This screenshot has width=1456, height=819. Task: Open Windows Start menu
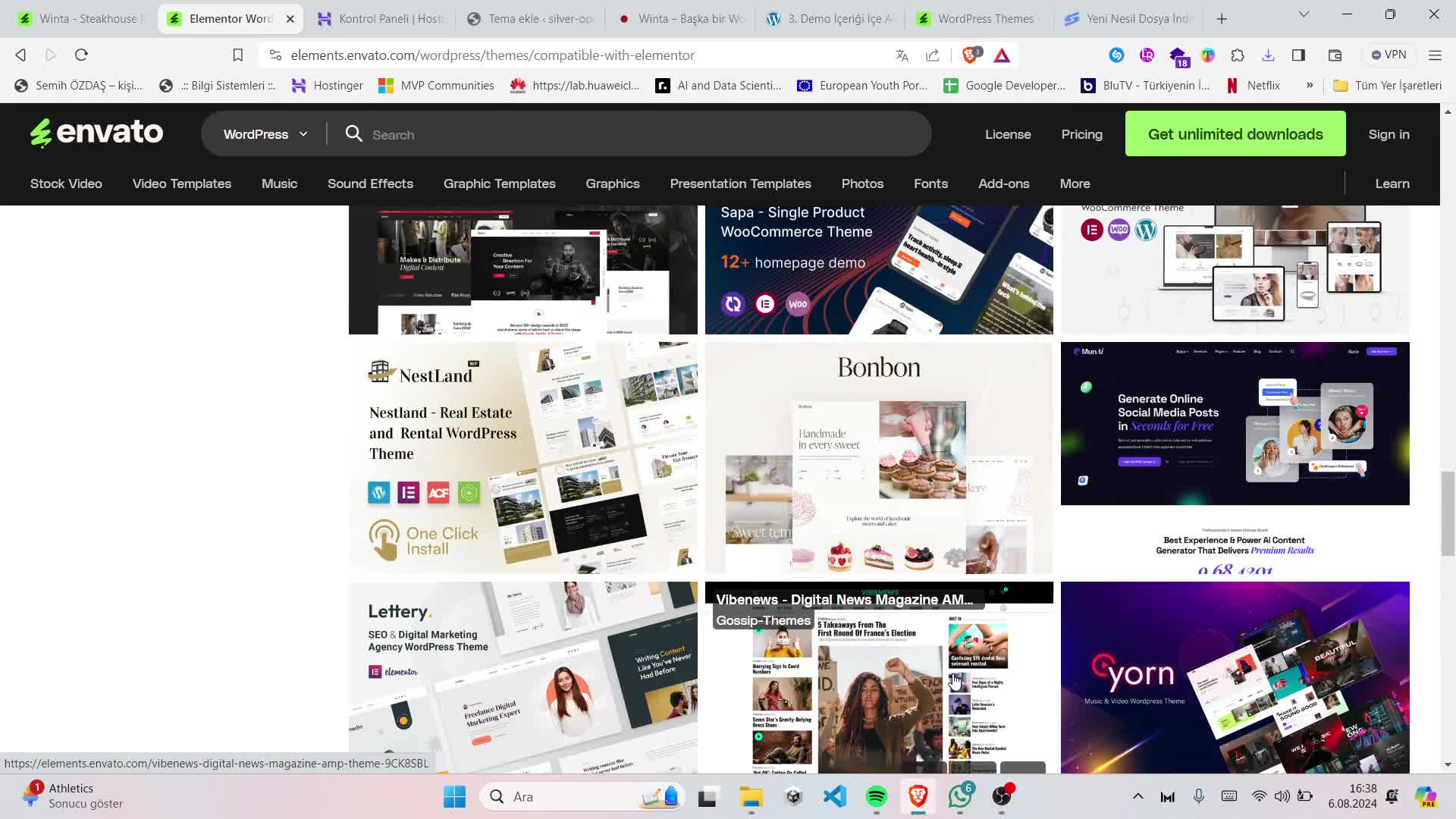(454, 796)
